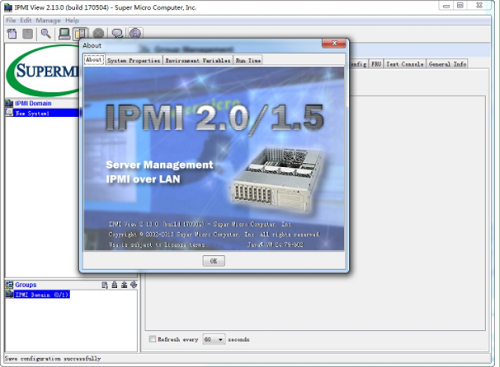Click the fourth icon in Groups header

click(x=134, y=285)
